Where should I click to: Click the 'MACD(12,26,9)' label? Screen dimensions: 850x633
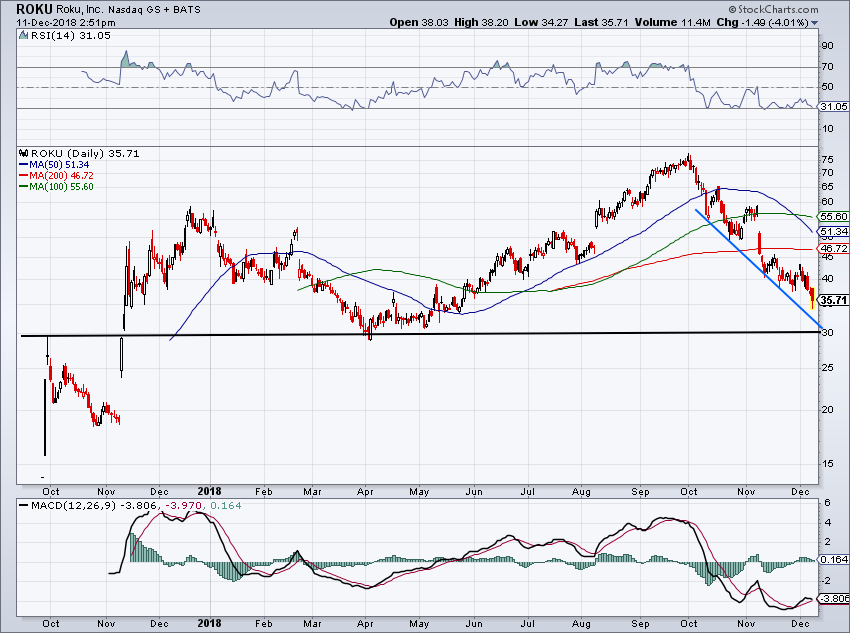click(x=73, y=506)
